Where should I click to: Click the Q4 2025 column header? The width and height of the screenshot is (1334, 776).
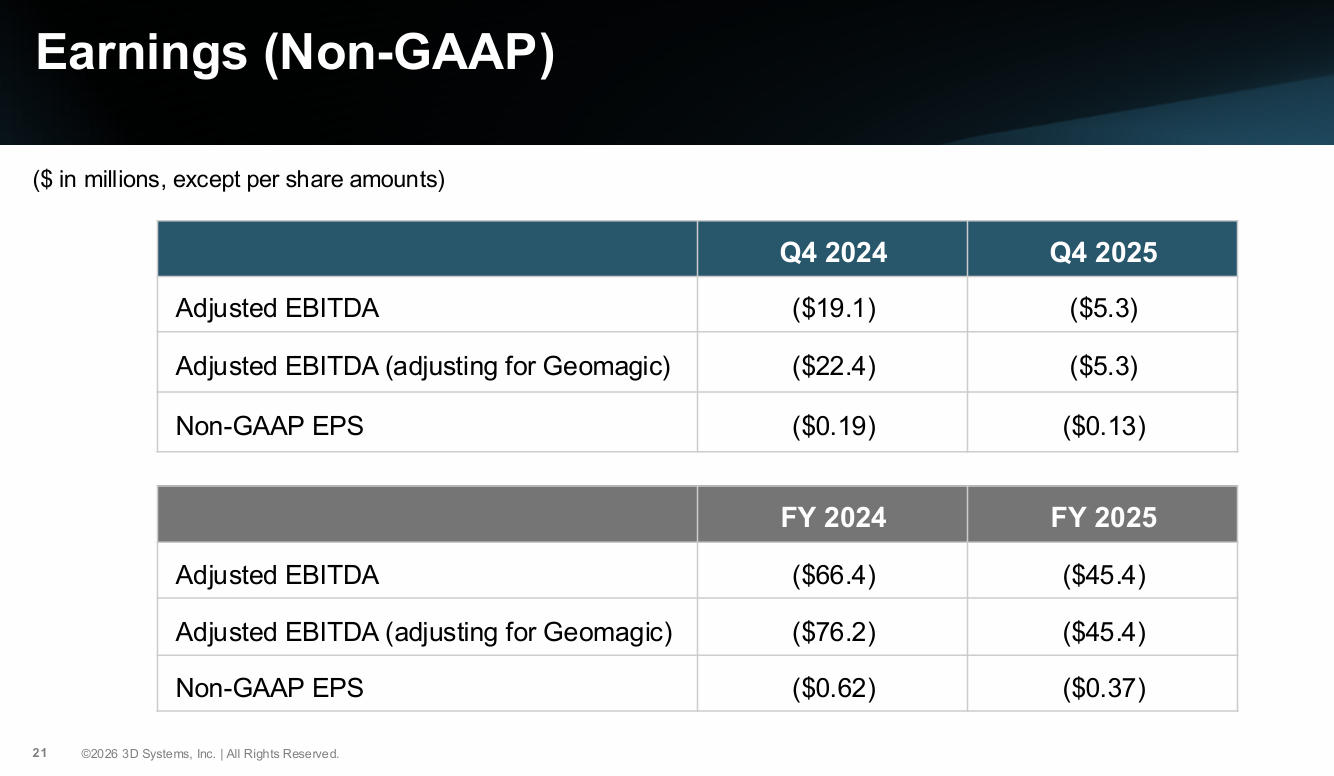pos(1103,252)
